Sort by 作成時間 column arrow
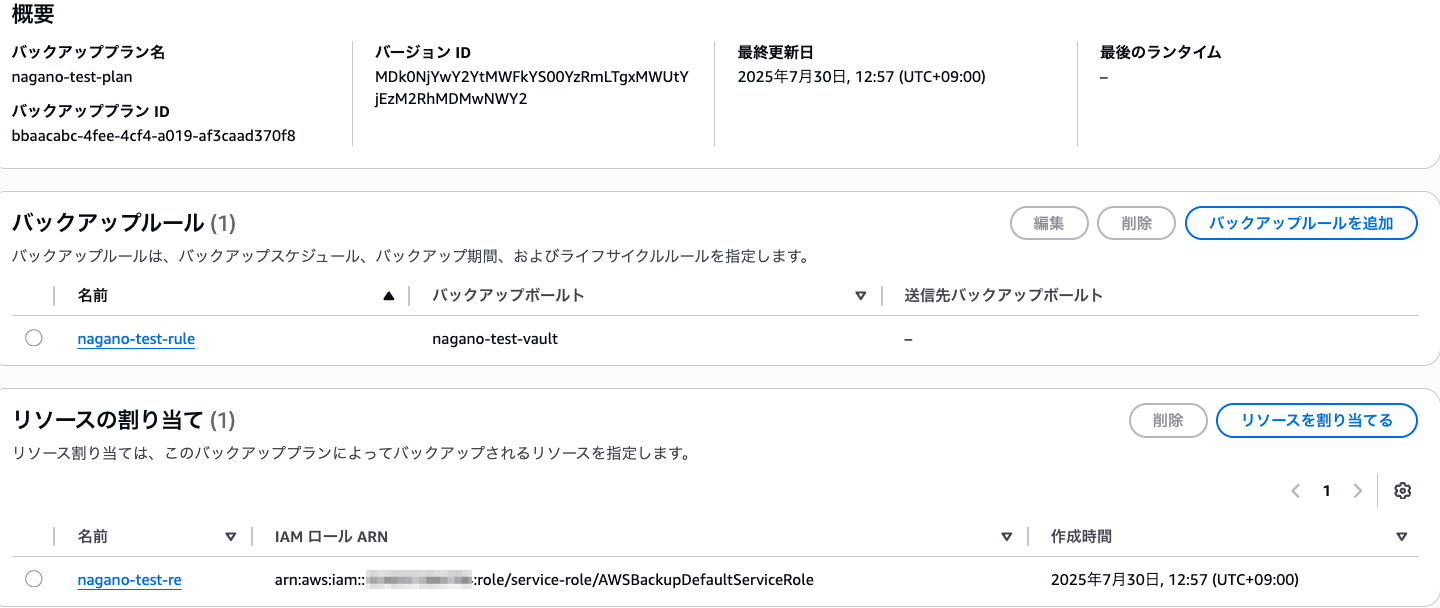Screen dimensions: 1440x608 [x=1401, y=537]
